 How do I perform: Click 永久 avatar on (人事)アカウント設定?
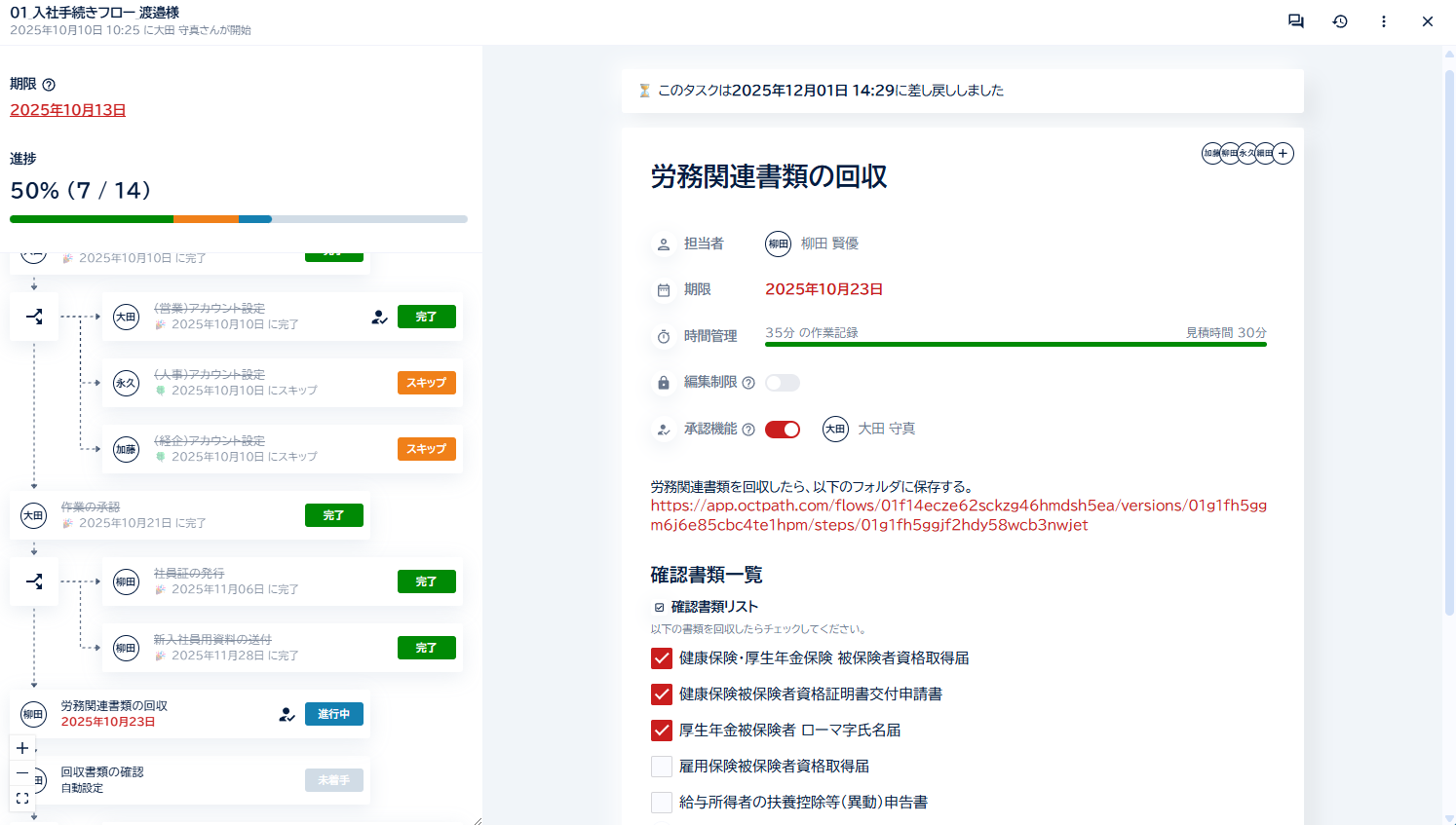(x=127, y=383)
